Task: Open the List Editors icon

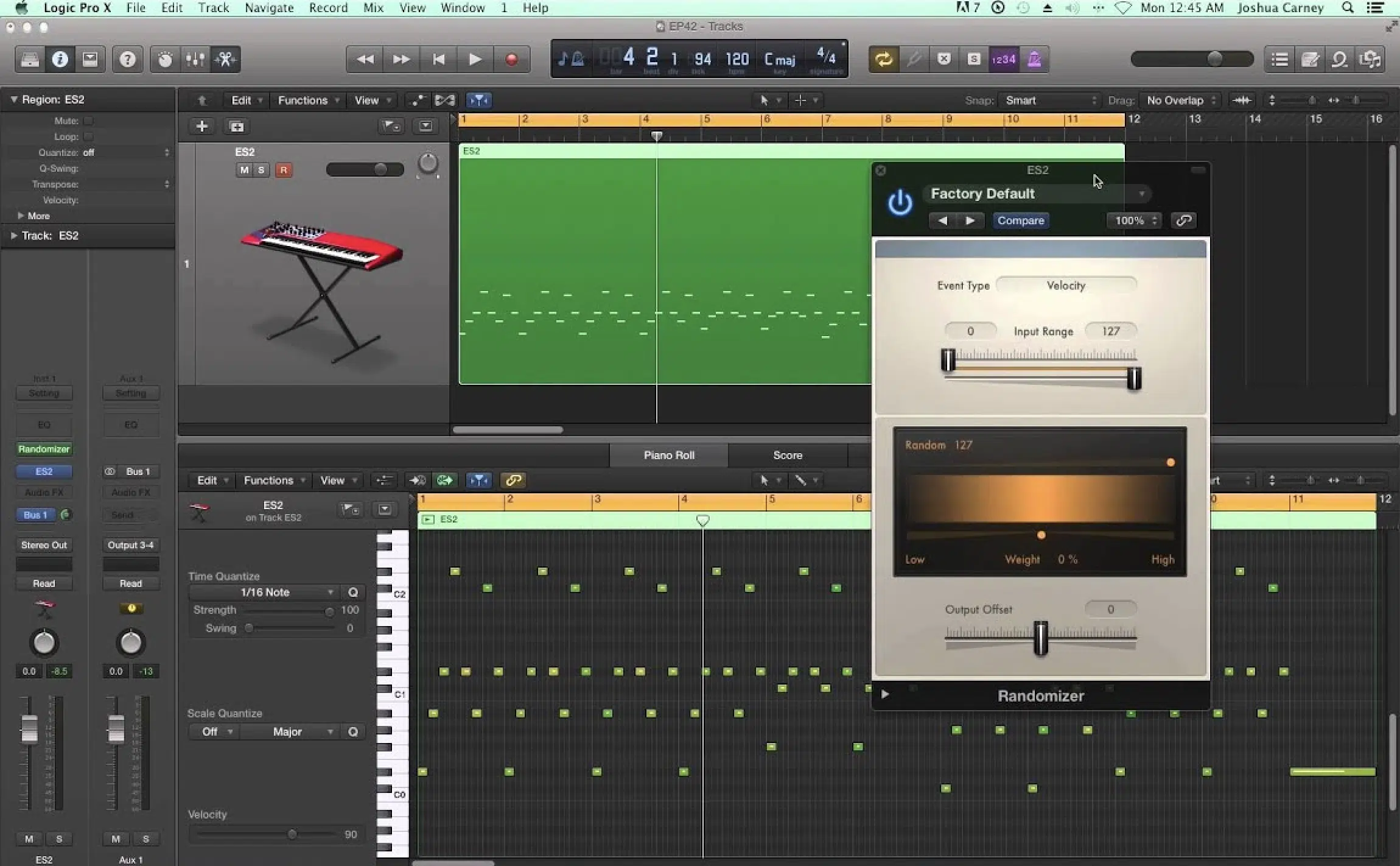Action: pyautogui.click(x=1279, y=59)
